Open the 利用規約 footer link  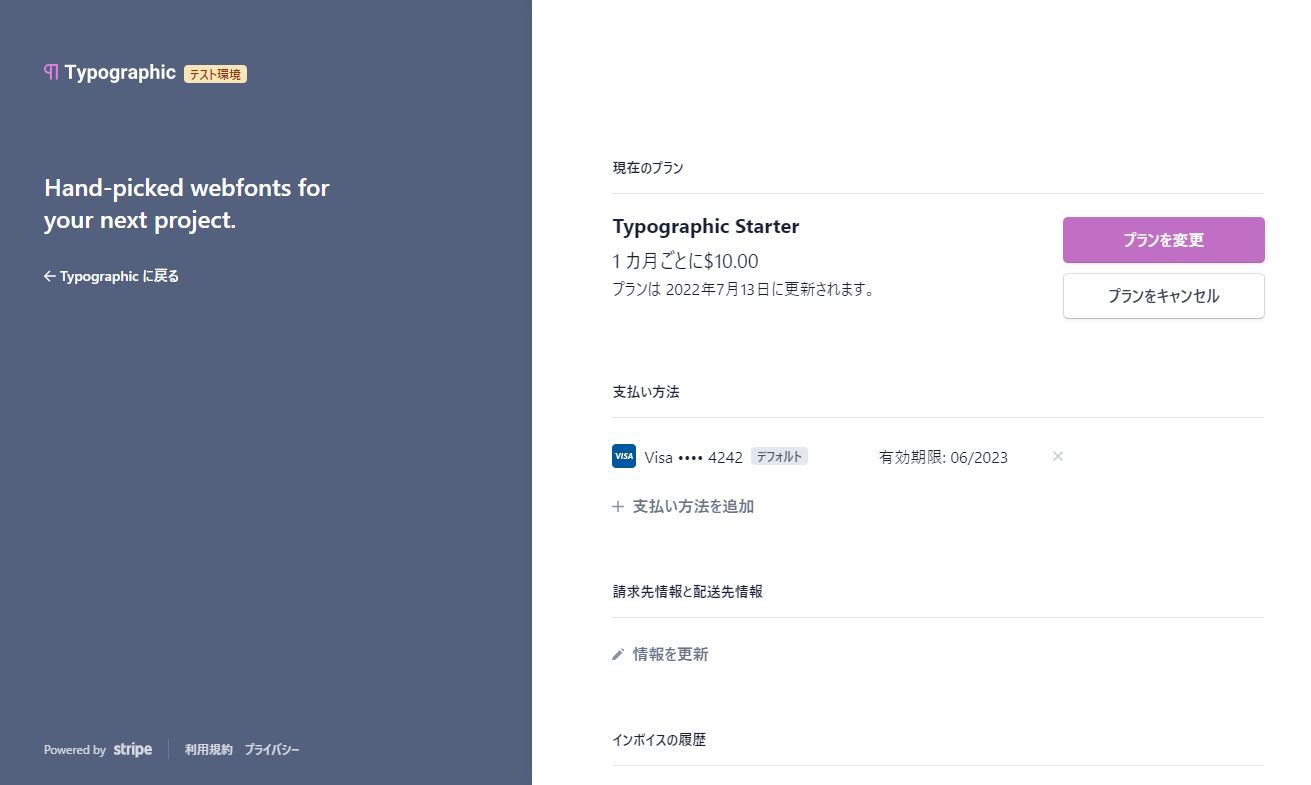209,749
